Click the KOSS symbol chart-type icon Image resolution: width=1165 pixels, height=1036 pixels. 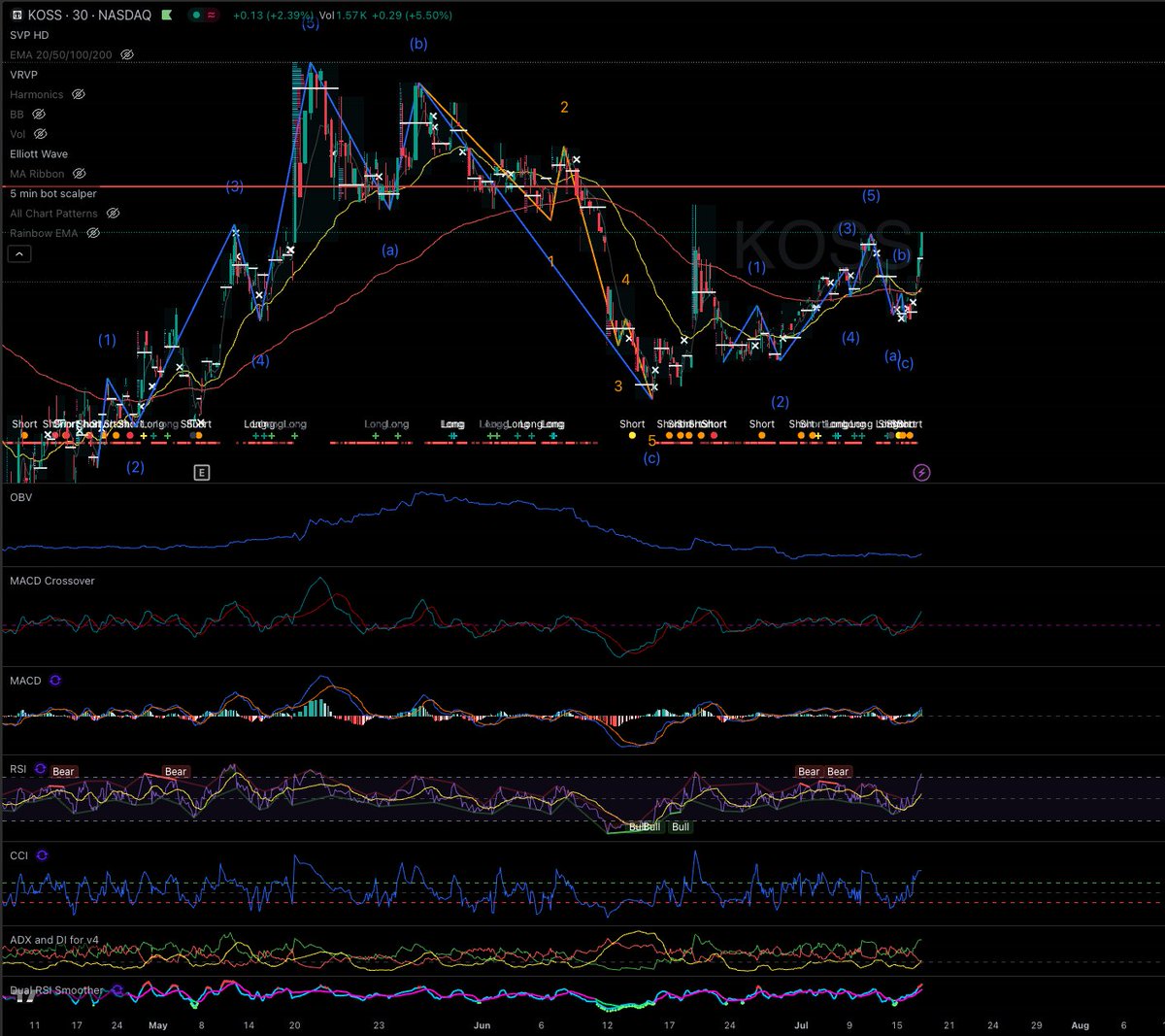pyautogui.click(x=17, y=16)
